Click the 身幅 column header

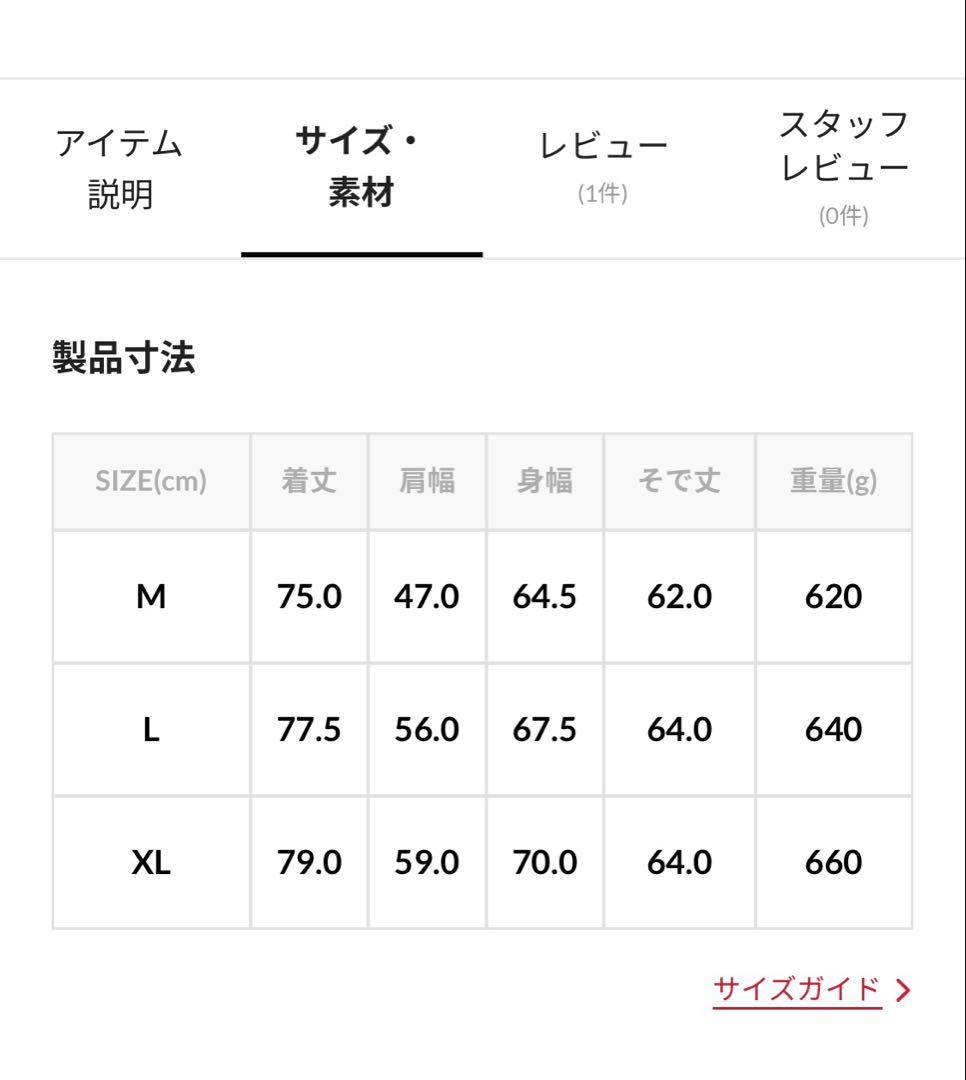545,481
